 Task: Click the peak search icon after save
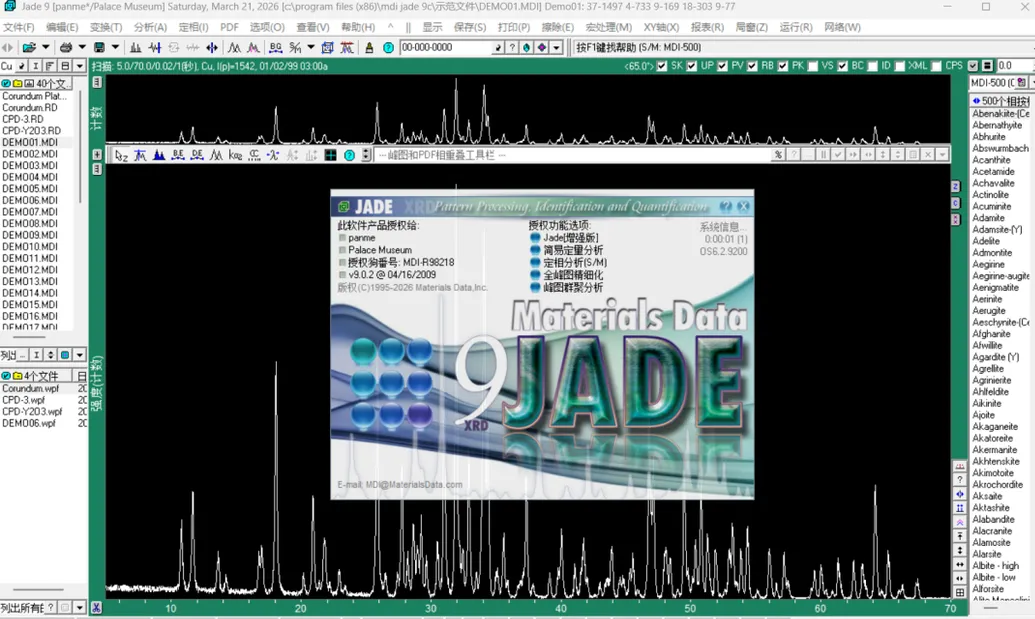(135, 48)
